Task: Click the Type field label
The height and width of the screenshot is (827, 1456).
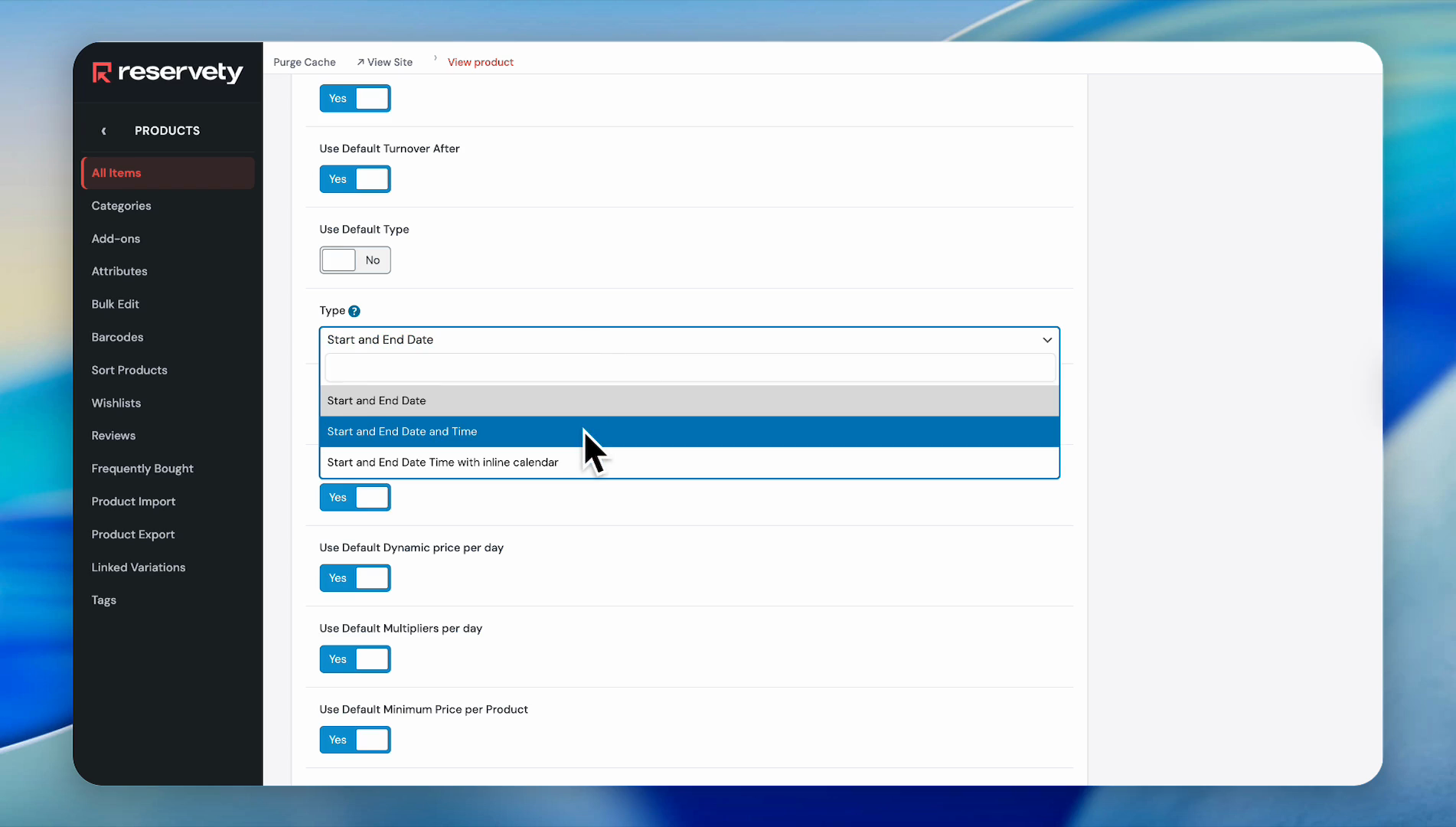Action: pos(332,311)
